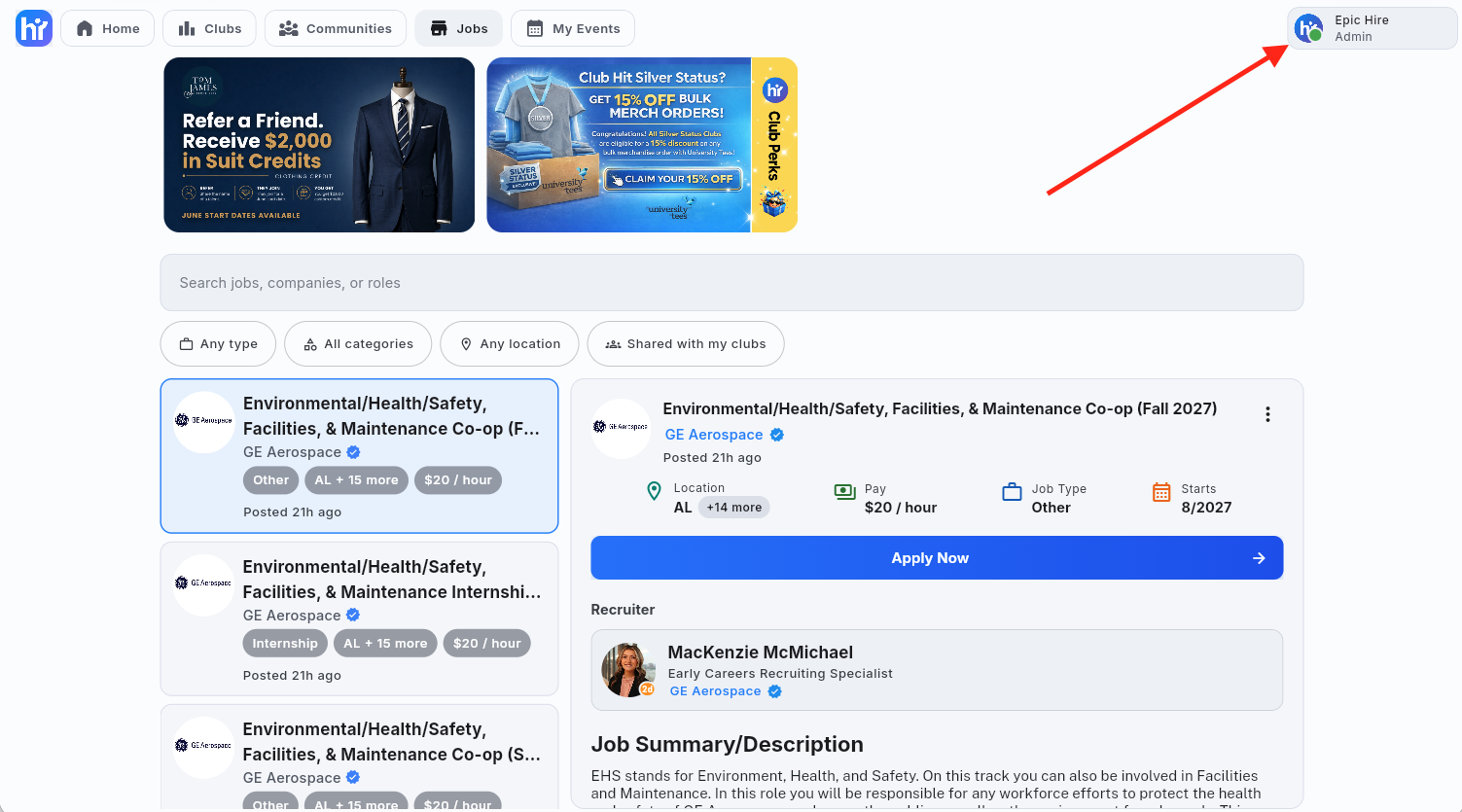
Task: Click 'Early Careers Recruiting Specialist' text
Action: coord(780,674)
